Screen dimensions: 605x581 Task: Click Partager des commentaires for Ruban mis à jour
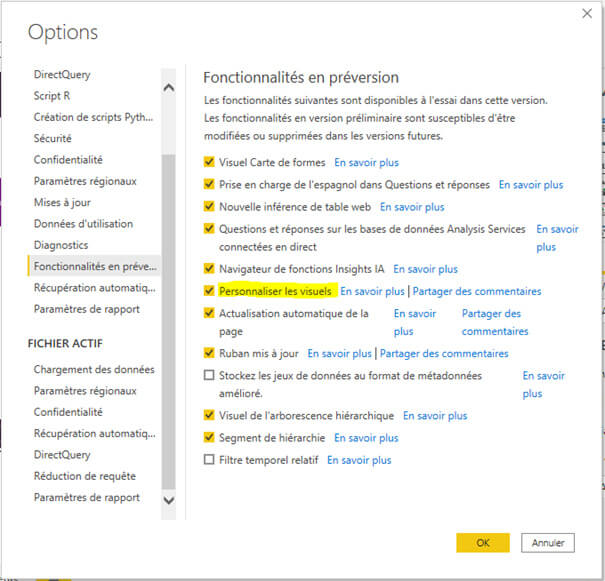[x=444, y=353]
